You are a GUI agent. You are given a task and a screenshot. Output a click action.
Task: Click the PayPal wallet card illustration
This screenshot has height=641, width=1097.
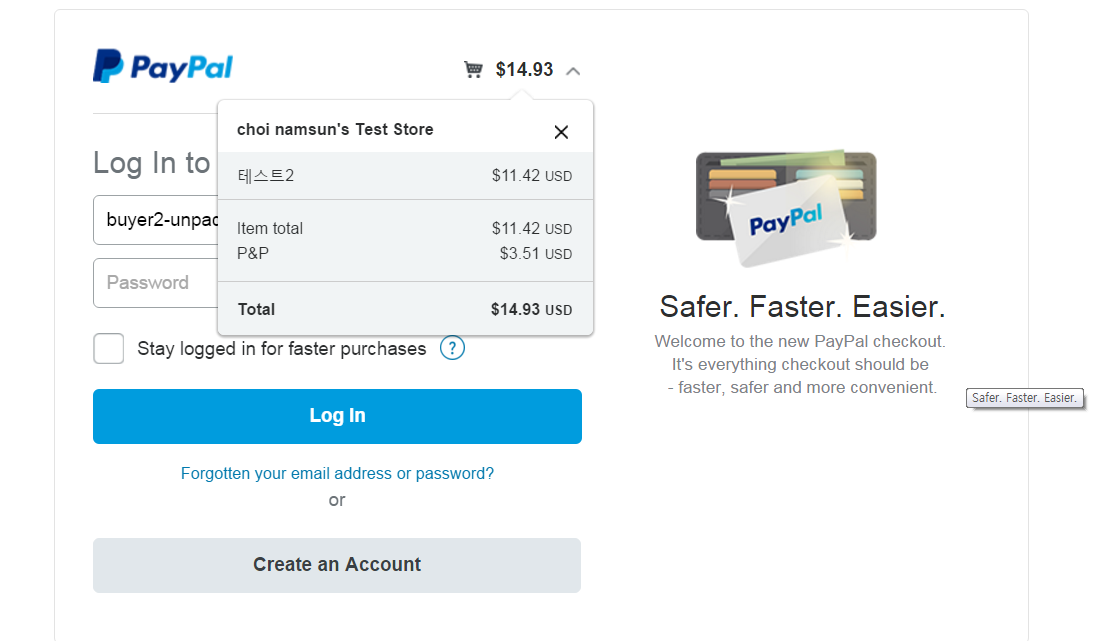(786, 209)
